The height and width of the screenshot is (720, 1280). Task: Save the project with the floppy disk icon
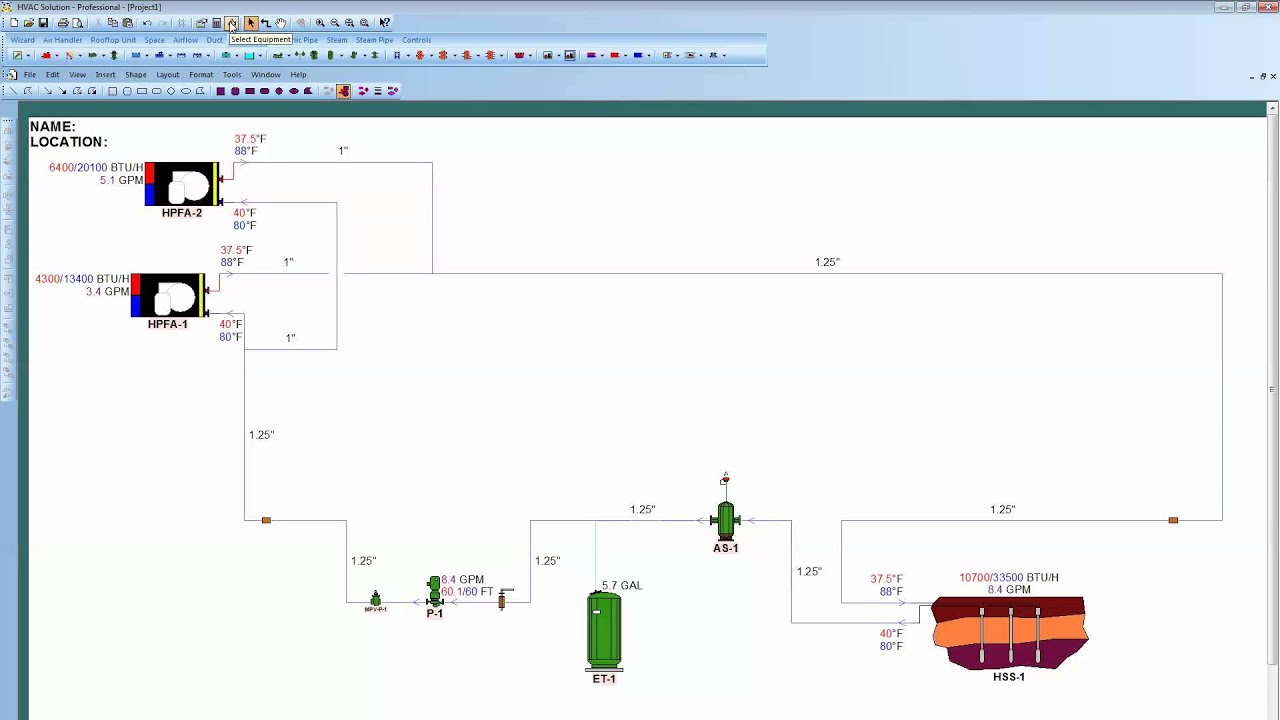pos(43,23)
